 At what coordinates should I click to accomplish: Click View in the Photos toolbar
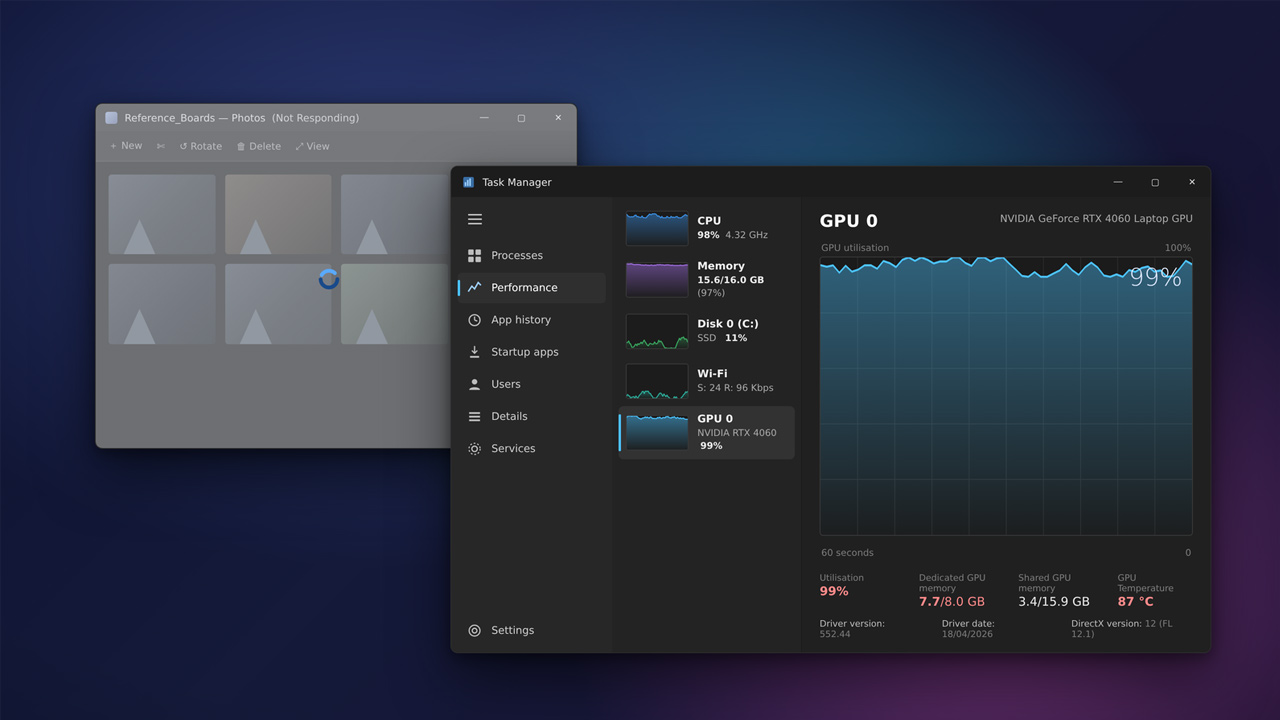coord(312,146)
